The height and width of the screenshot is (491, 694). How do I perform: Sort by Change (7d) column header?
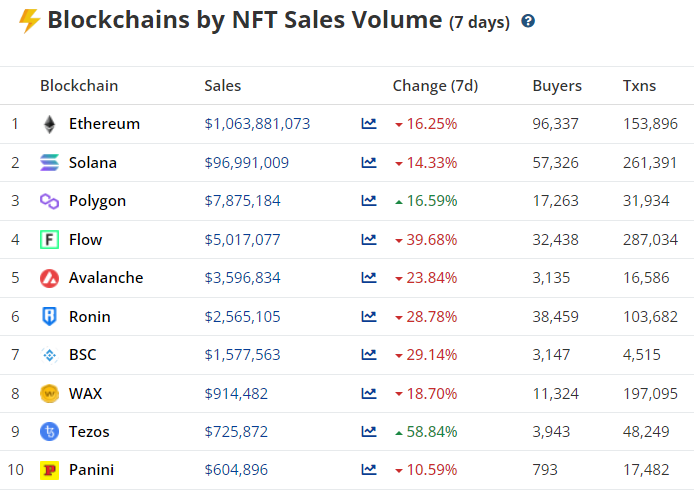(434, 86)
